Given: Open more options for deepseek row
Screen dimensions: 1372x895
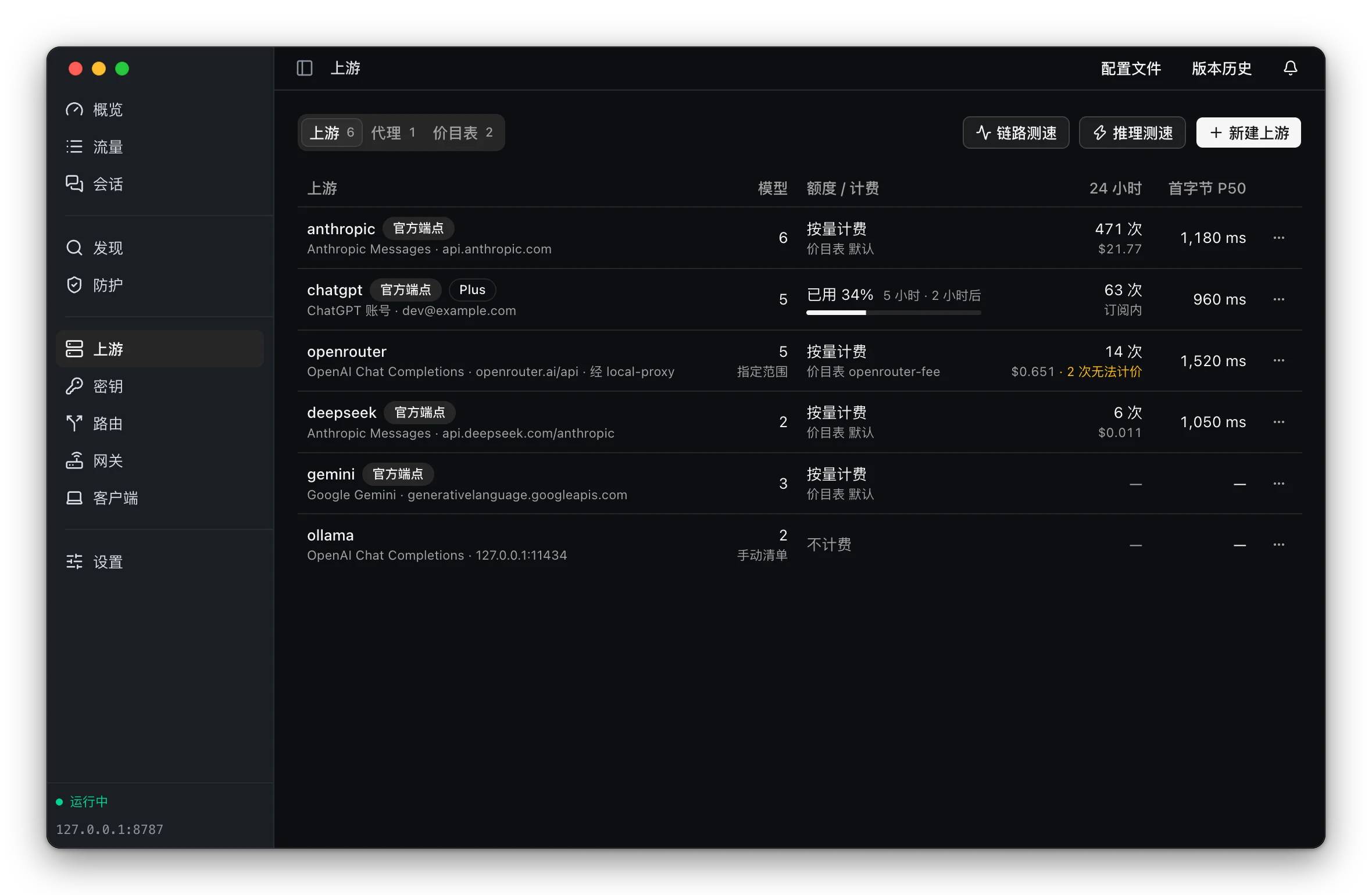Looking at the screenshot, I should click(1278, 422).
